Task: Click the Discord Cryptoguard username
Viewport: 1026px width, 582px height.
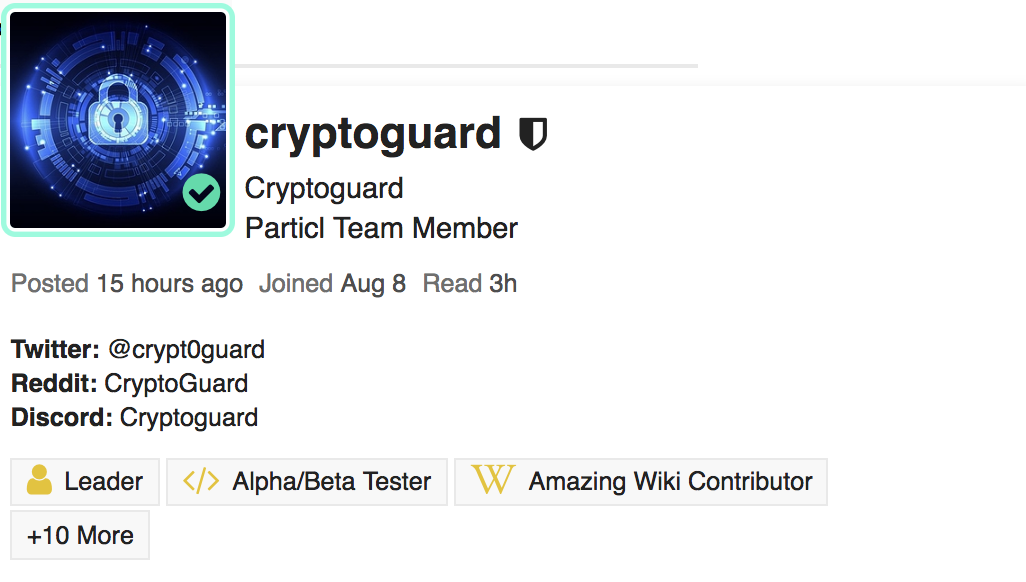Action: click(x=189, y=417)
